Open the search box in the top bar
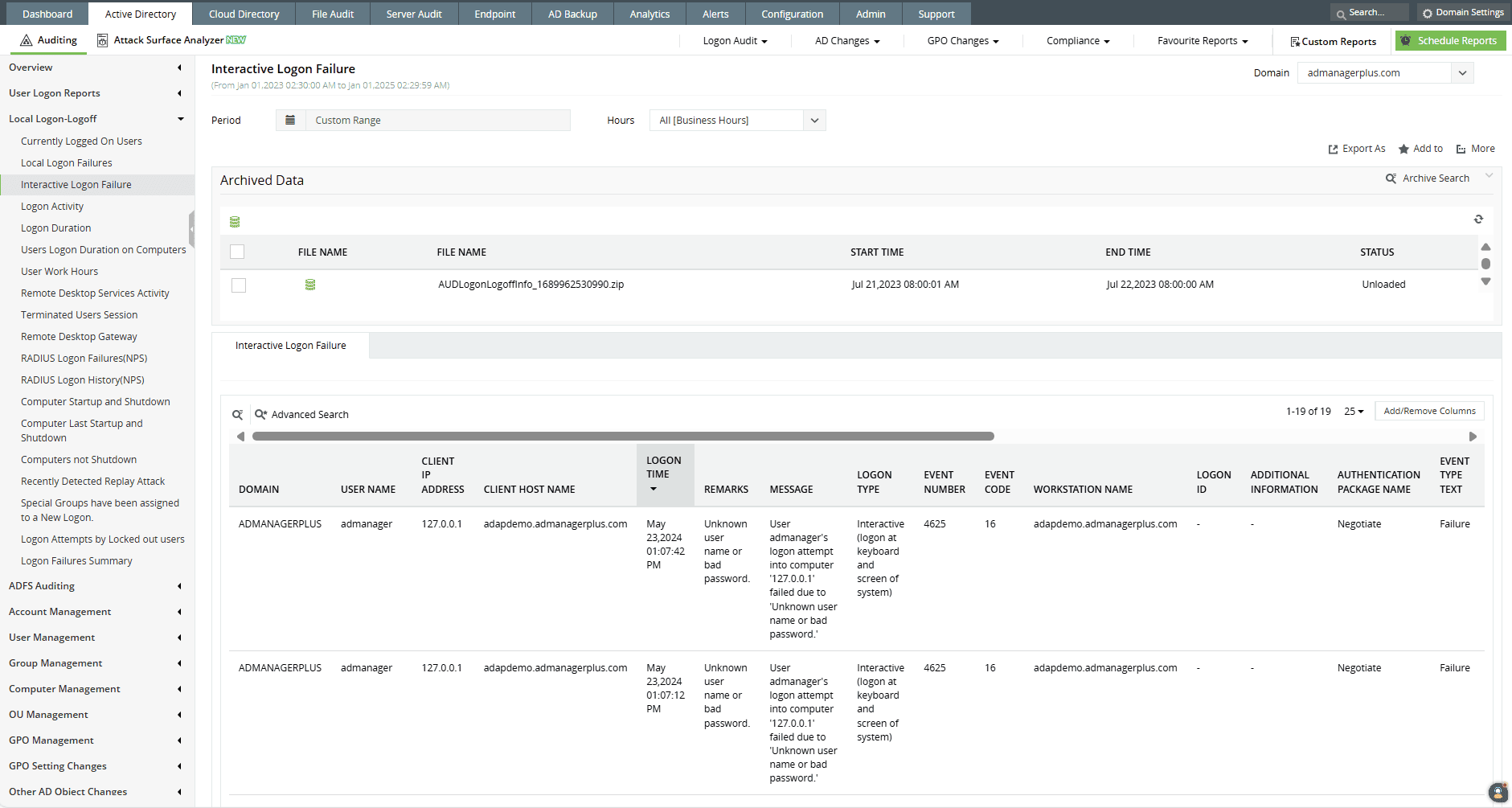Image resolution: width=1512 pixels, height=808 pixels. 1368,13
